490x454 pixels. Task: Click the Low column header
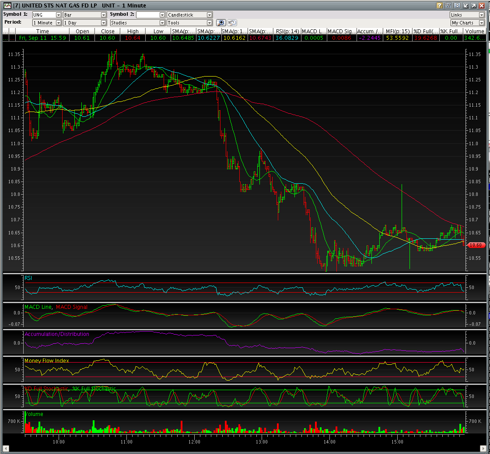[158, 31]
